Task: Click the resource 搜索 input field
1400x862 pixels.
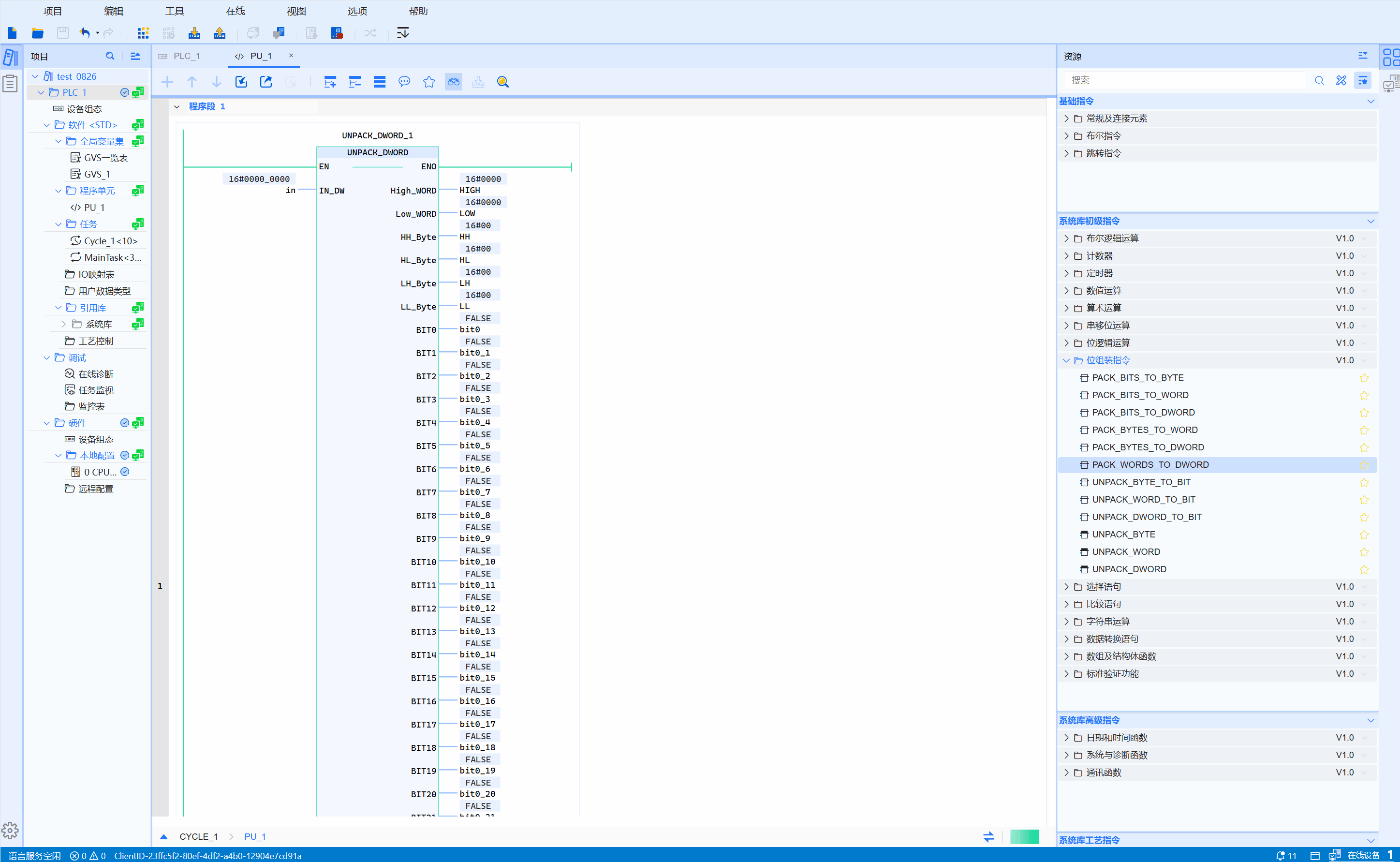Action: click(1184, 80)
